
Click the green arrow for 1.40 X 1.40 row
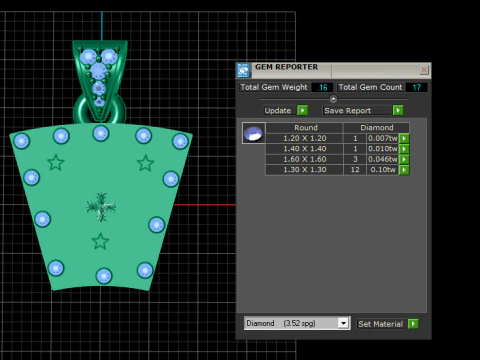(404, 149)
